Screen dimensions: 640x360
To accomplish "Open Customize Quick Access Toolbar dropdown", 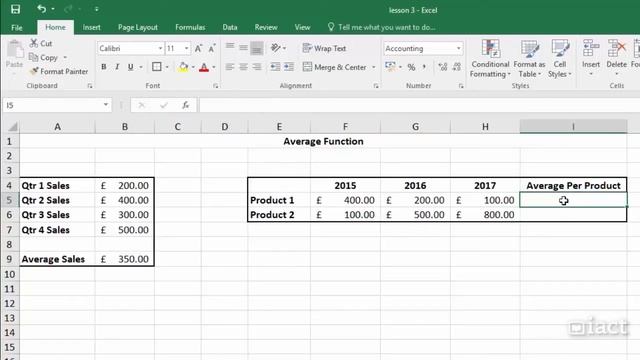I will coord(96,9).
